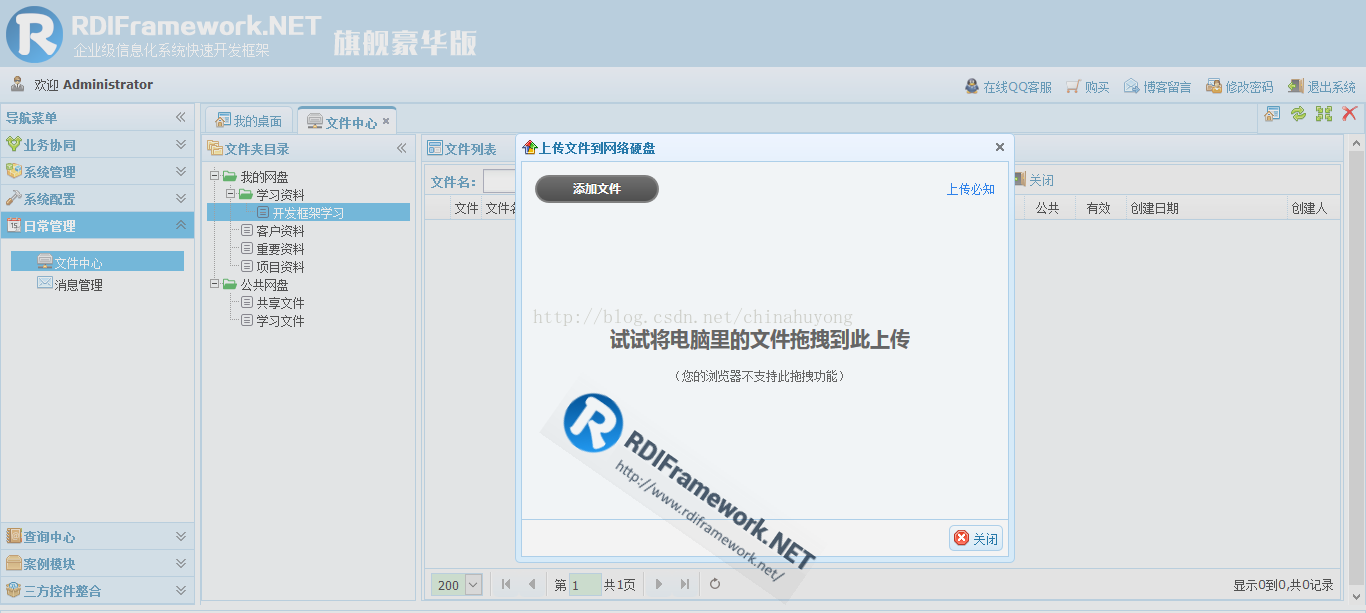Click the 关闭 toolbar button behind the dialog
The width and height of the screenshot is (1366, 613).
click(1034, 180)
